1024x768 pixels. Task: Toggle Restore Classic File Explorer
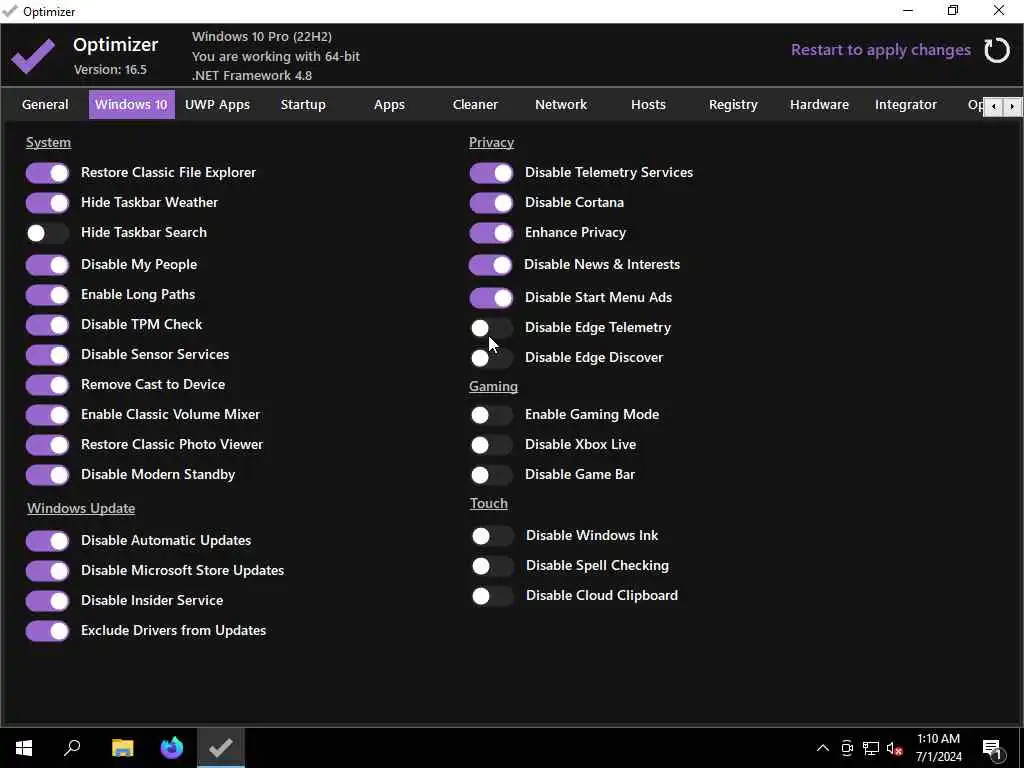pos(48,173)
